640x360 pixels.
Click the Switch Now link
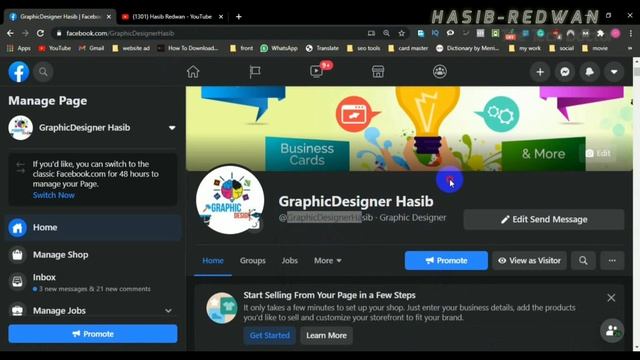53,195
